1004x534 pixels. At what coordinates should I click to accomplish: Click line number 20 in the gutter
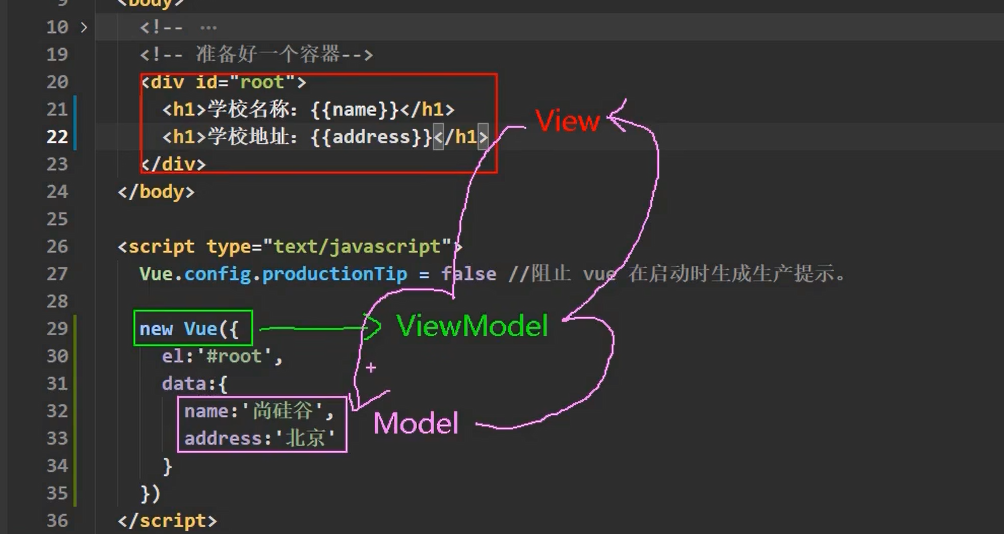[x=57, y=82]
